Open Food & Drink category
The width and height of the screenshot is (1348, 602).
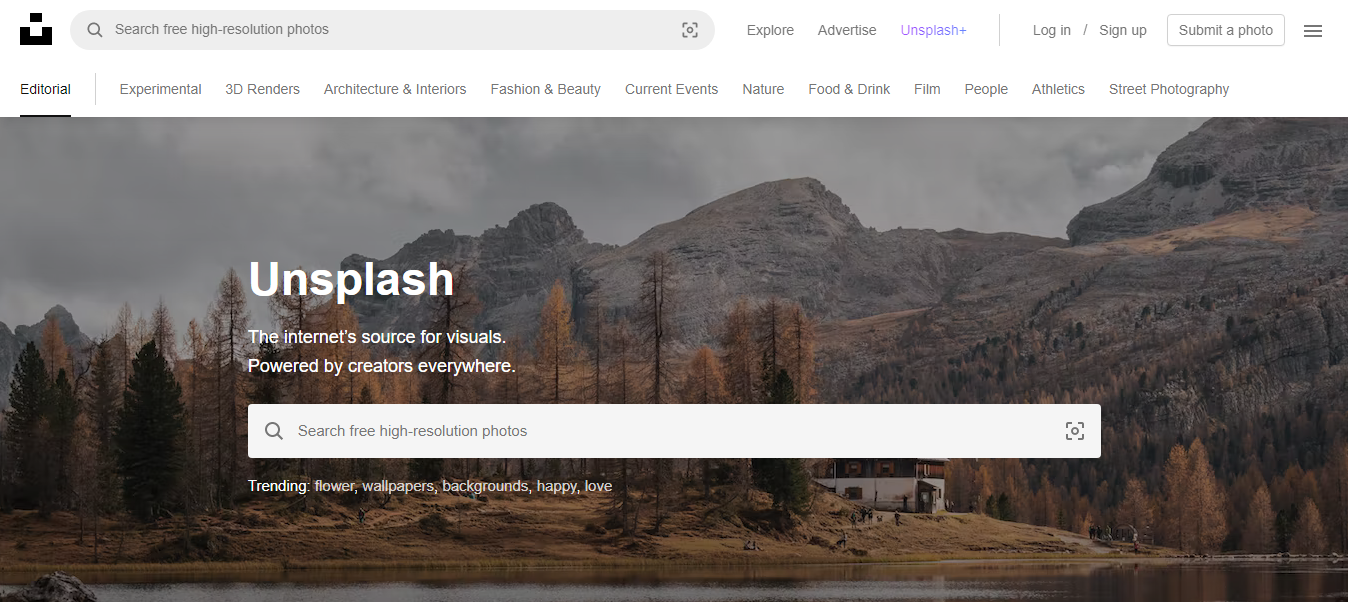pyautogui.click(x=849, y=89)
